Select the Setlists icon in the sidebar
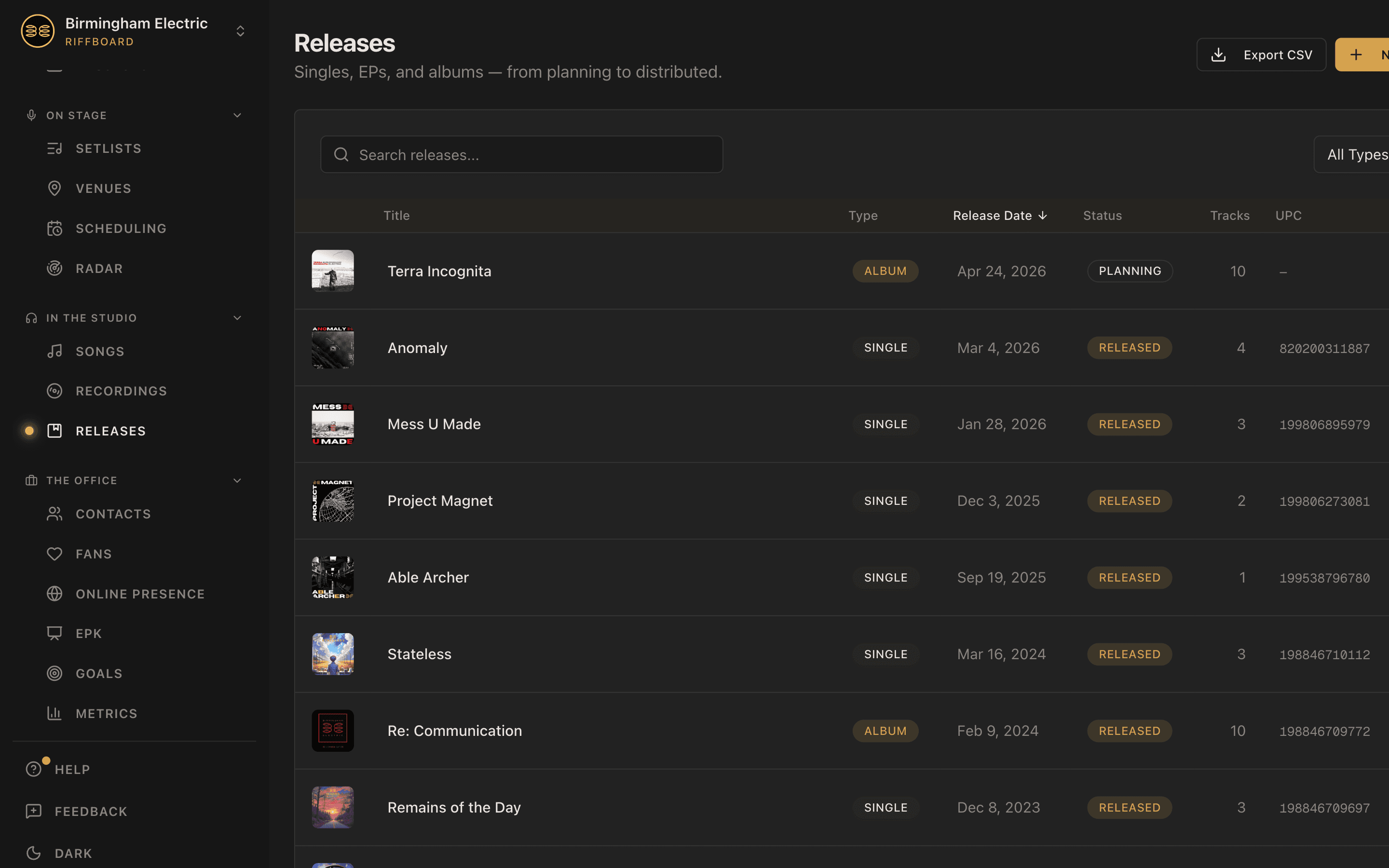This screenshot has width=1389, height=868. [x=54, y=148]
